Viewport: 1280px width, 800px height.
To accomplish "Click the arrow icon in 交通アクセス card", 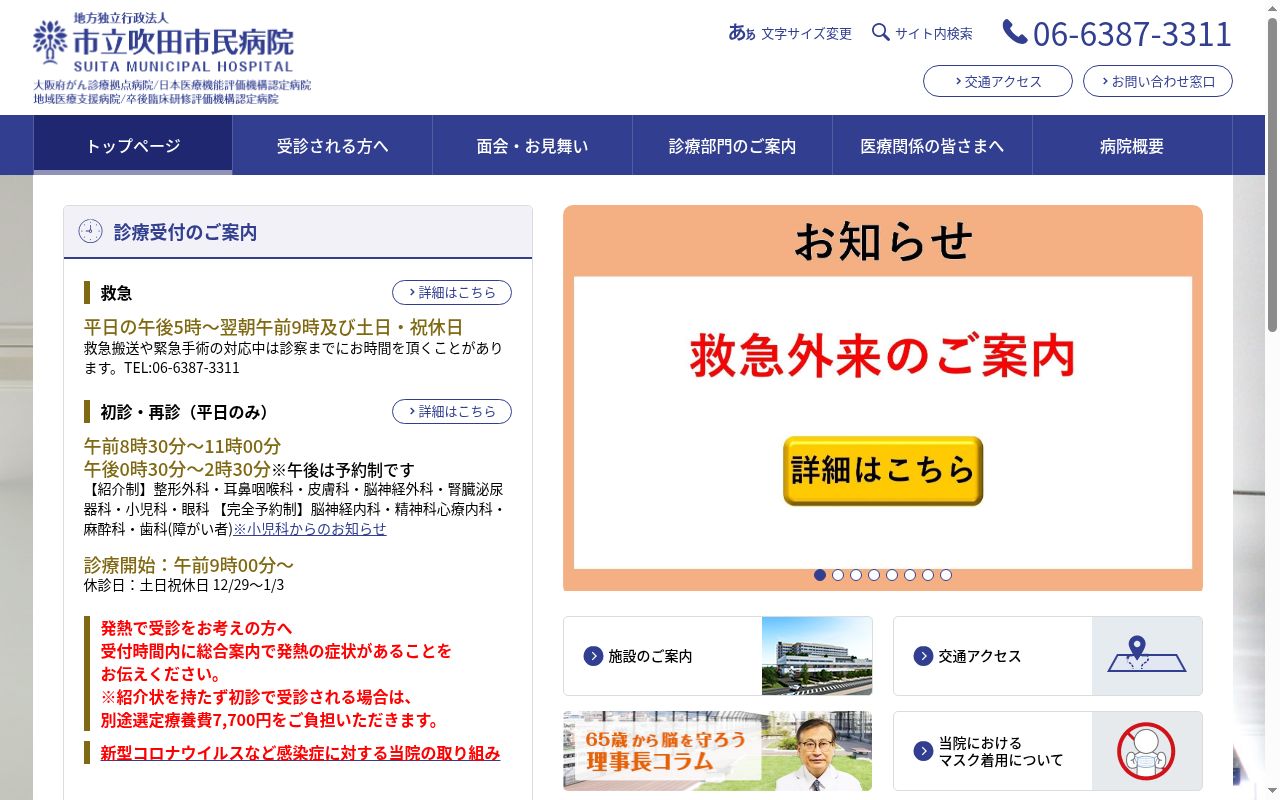I will 923,656.
